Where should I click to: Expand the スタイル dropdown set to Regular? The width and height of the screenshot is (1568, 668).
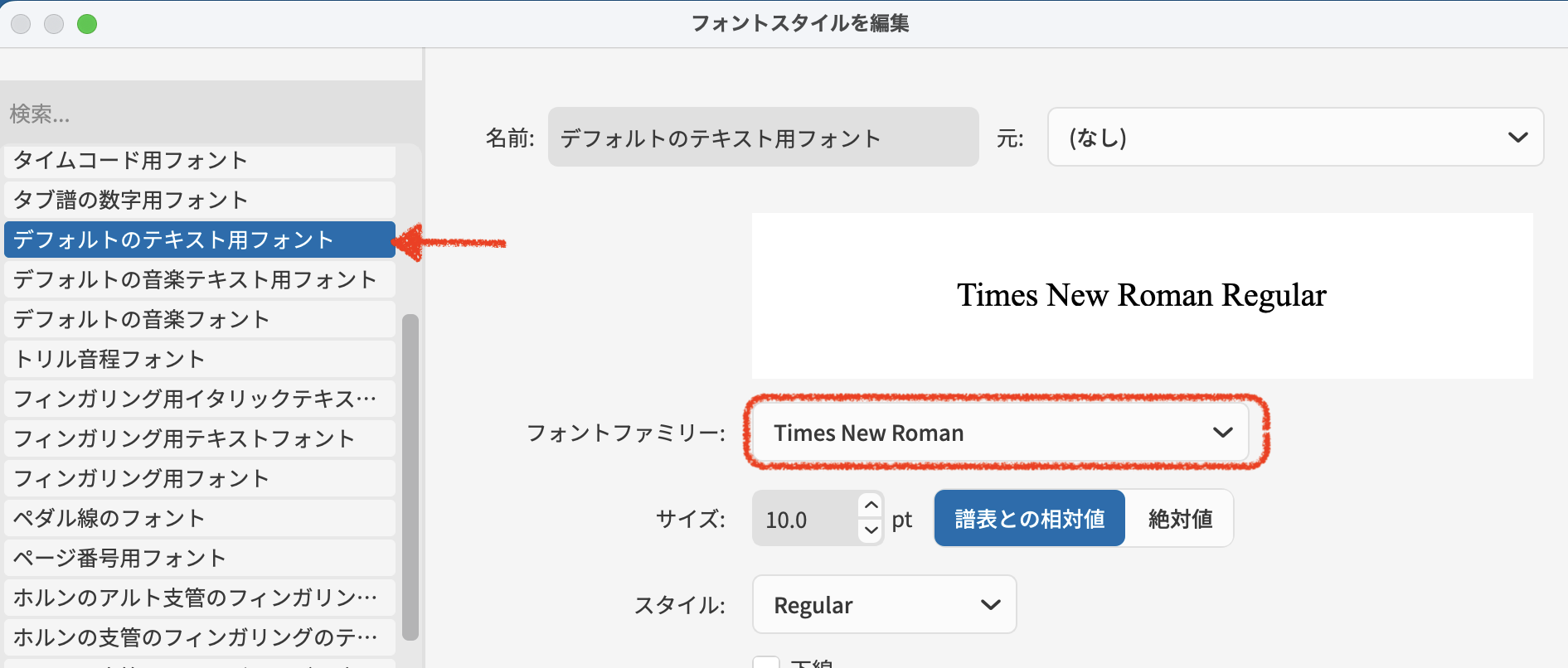tap(884, 605)
